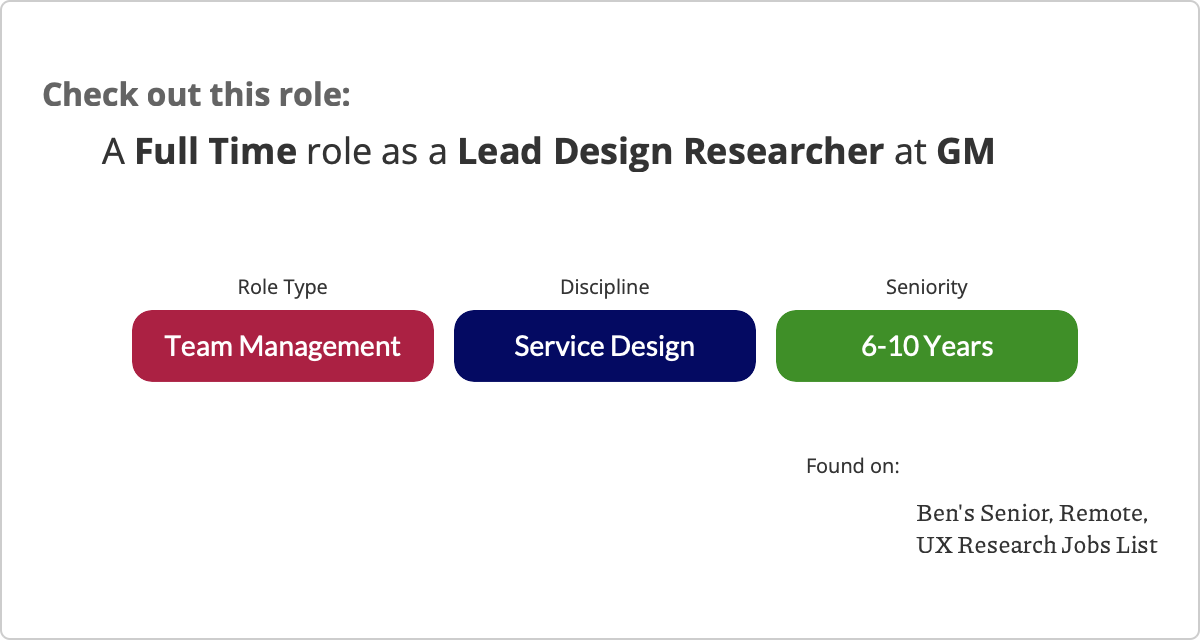Open the "Ben's Senior, Remote," source line
The height and width of the screenshot is (640, 1200).
1031,514
